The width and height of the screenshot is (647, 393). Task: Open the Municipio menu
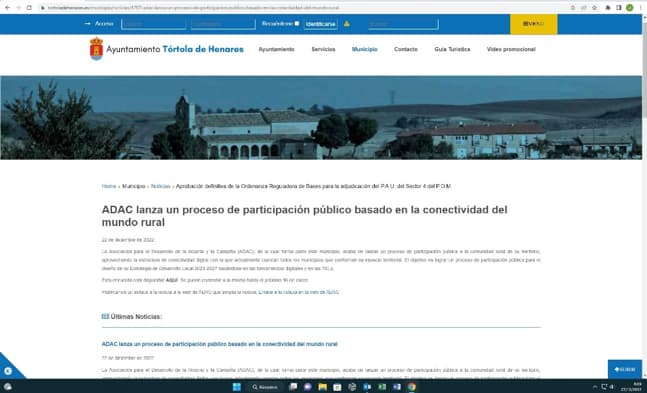point(364,49)
